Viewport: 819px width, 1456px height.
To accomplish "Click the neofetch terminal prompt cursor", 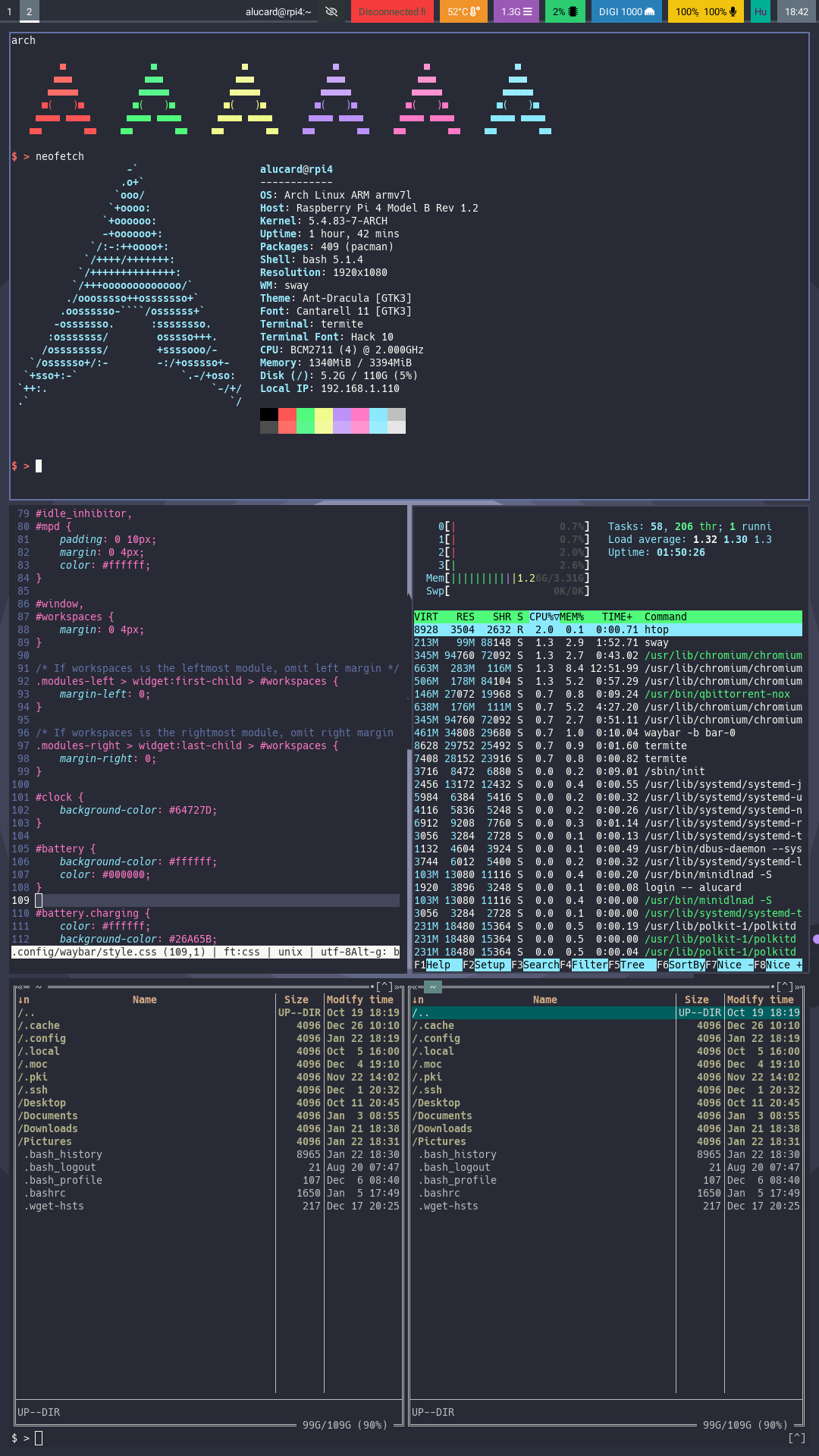I will point(39,466).
